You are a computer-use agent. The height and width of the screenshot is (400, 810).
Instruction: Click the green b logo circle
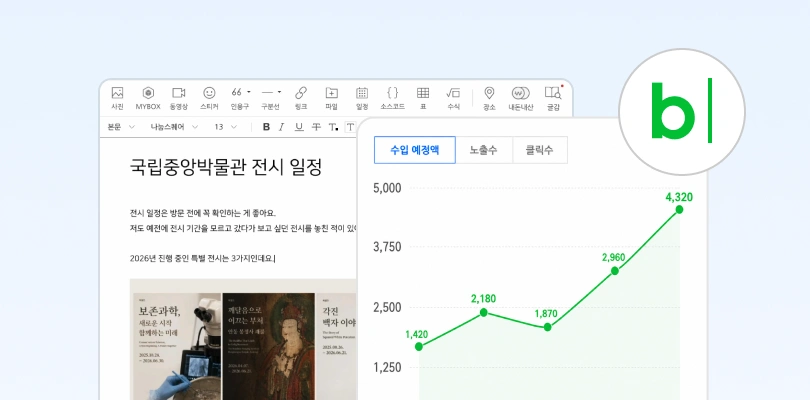coord(682,112)
